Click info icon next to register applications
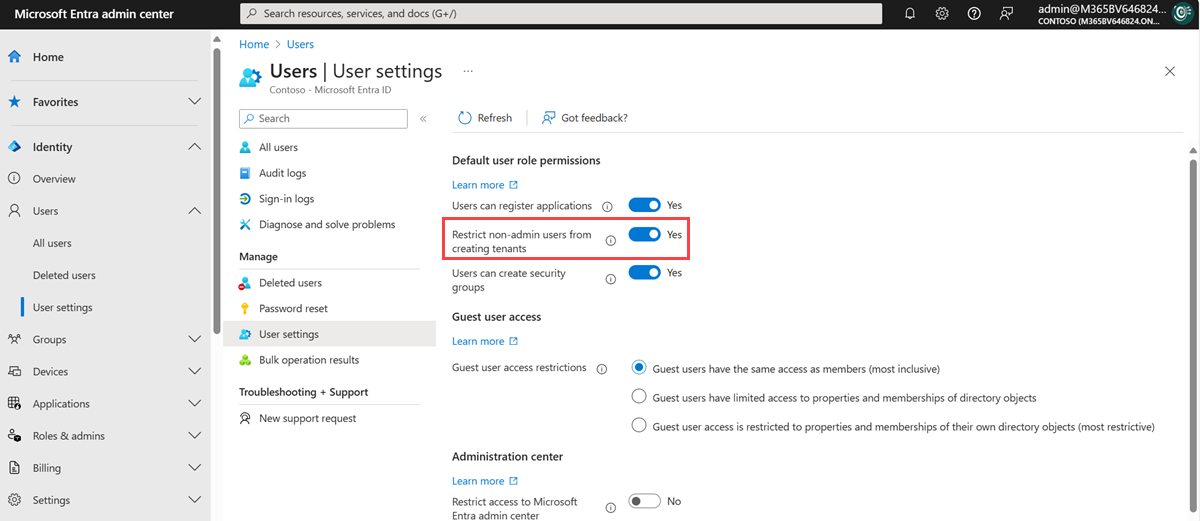This screenshot has height=521, width=1200. click(608, 206)
